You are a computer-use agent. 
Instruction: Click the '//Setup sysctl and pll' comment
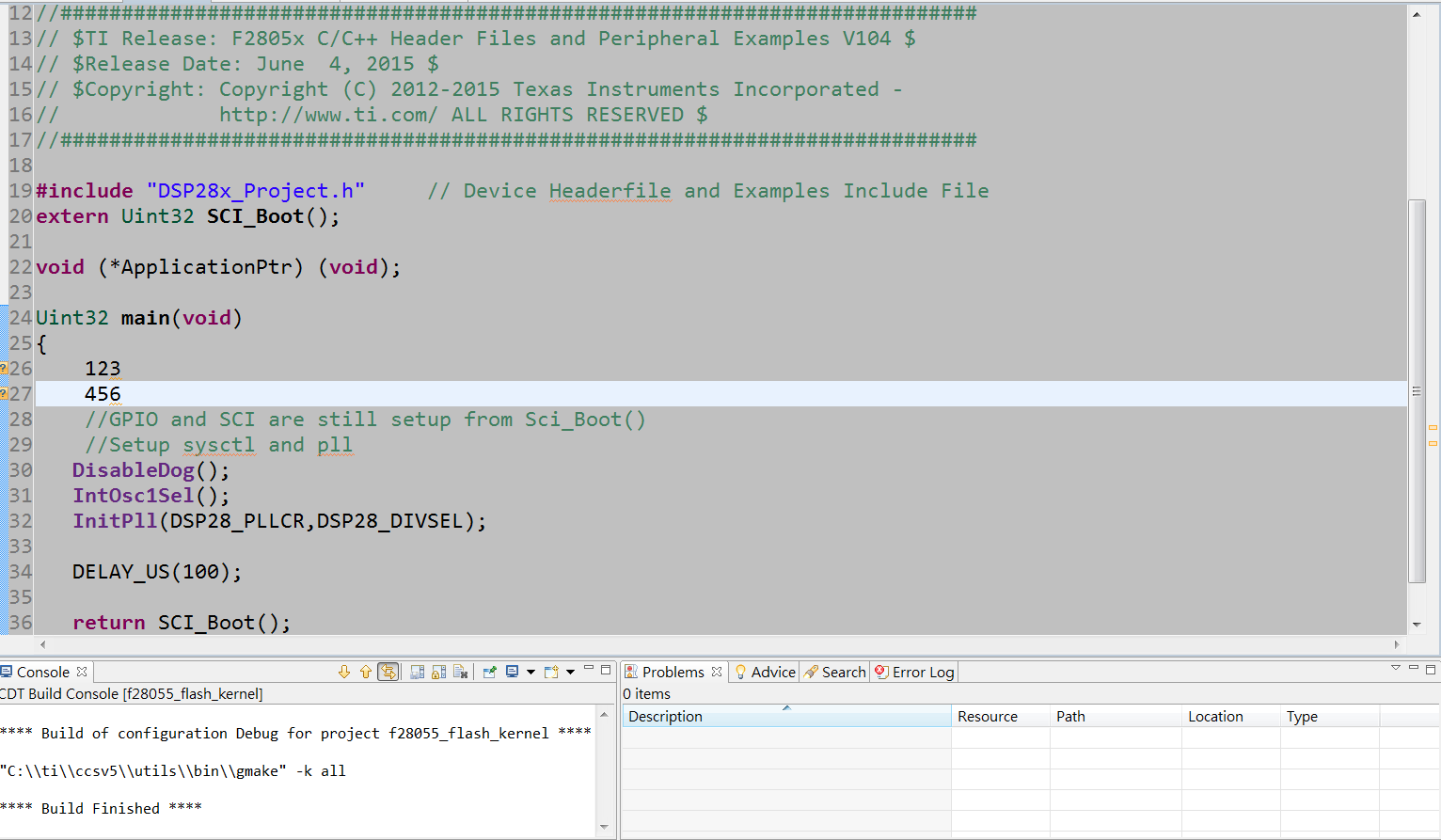(218, 445)
